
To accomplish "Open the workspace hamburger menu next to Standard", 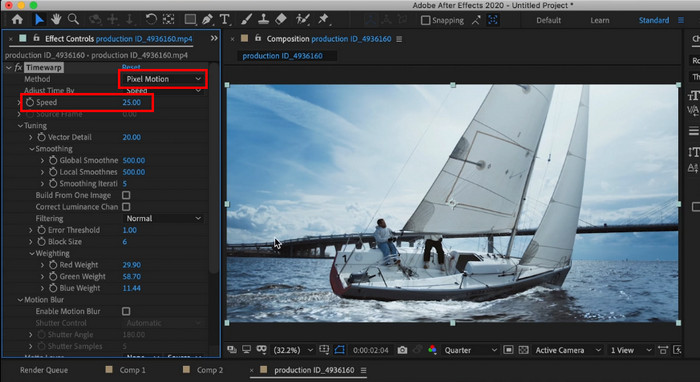I will (x=681, y=20).
